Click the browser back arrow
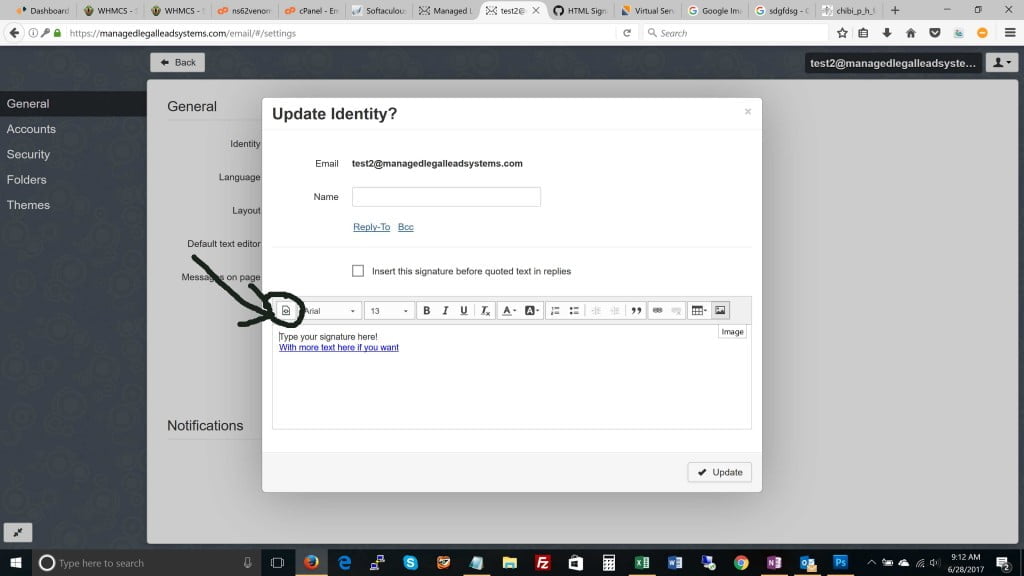Image resolution: width=1024 pixels, height=576 pixels. [14, 33]
